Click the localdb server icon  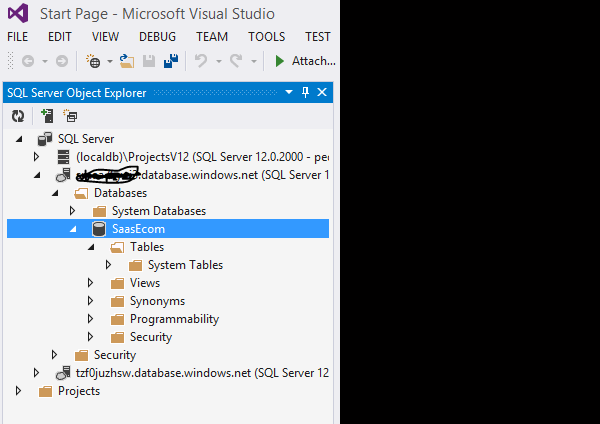[64, 157]
